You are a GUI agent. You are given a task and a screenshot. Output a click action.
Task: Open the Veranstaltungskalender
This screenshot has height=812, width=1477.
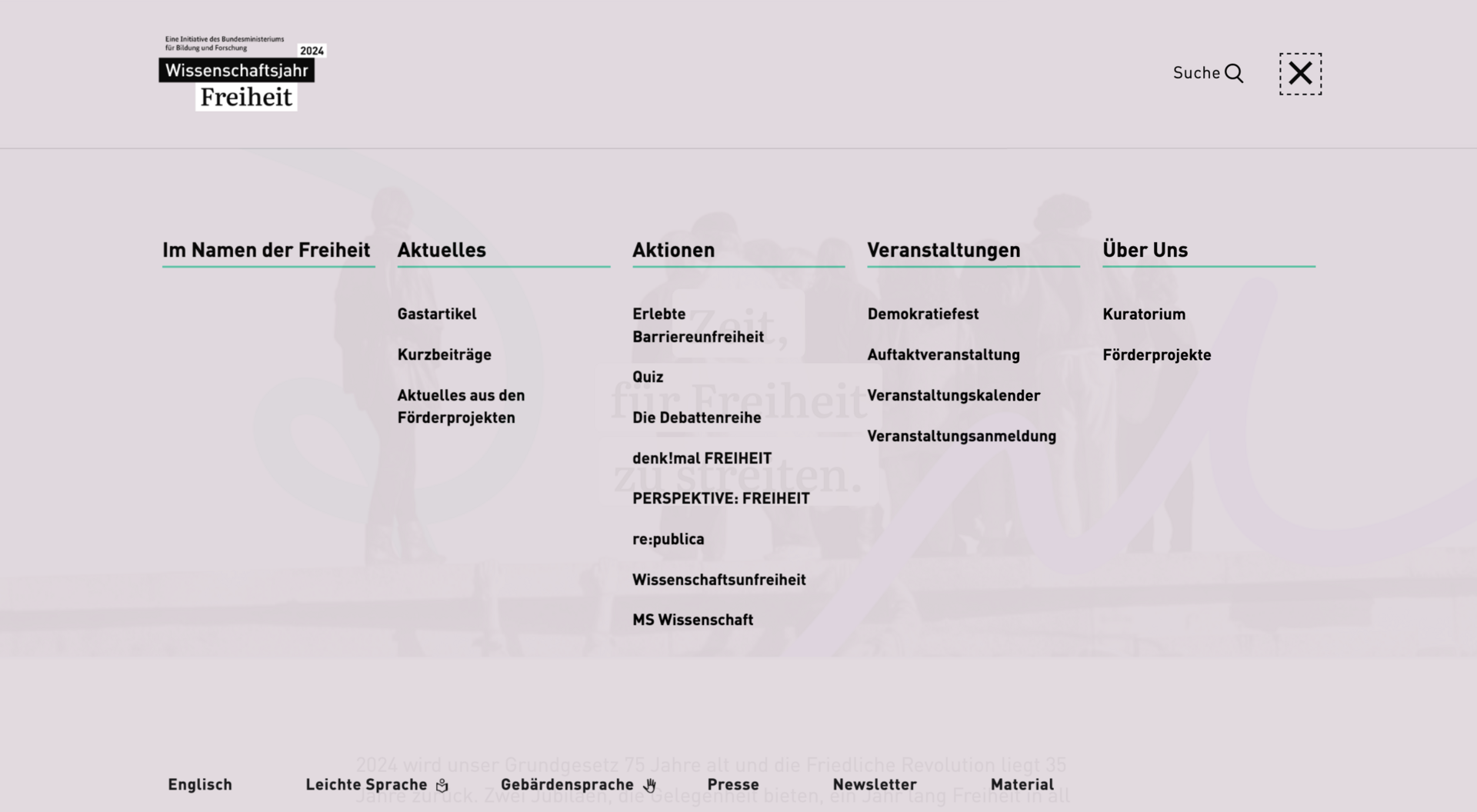(x=953, y=395)
